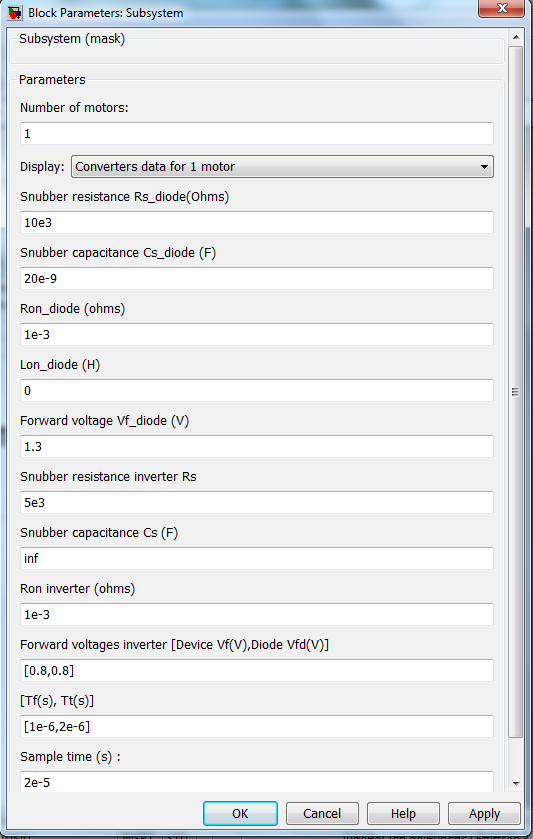
Task: Click the Lon_diode input field
Action: 257,391
